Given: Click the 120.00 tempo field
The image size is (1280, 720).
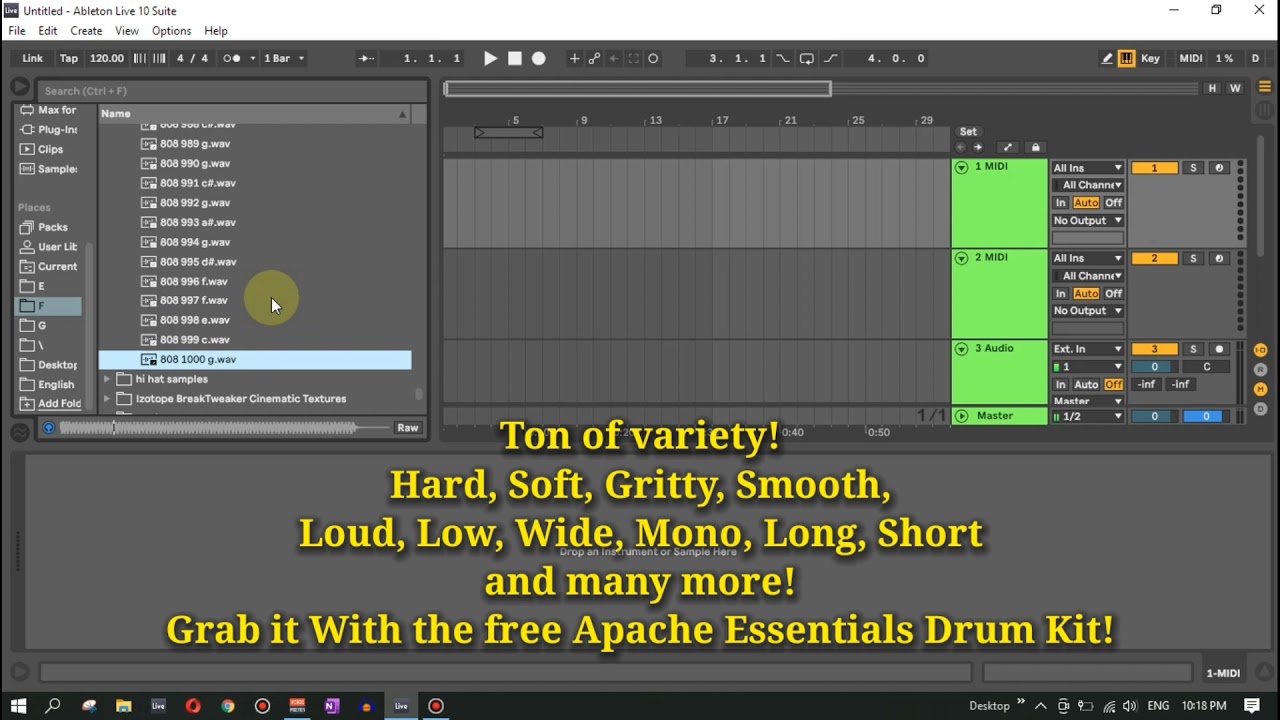Looking at the screenshot, I should pos(107,58).
